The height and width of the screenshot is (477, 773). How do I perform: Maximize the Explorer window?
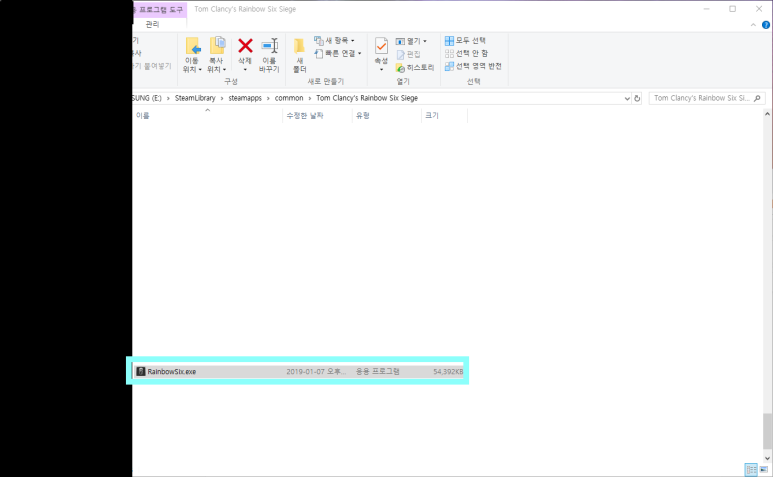[733, 9]
